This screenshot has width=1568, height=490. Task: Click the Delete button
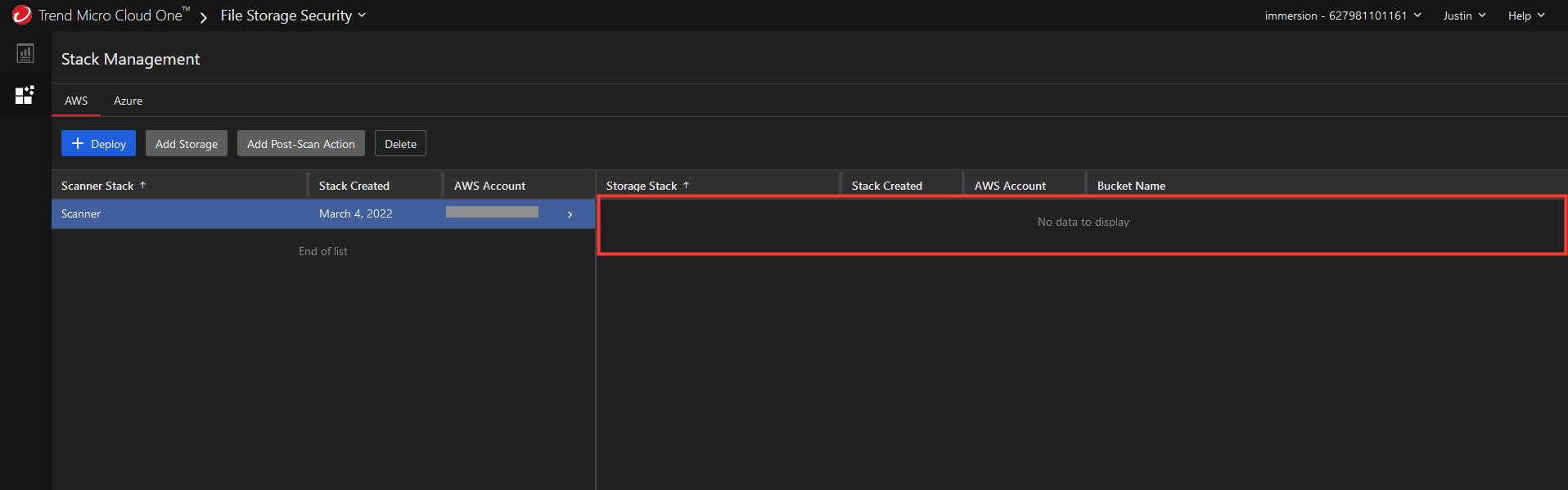pyautogui.click(x=400, y=143)
